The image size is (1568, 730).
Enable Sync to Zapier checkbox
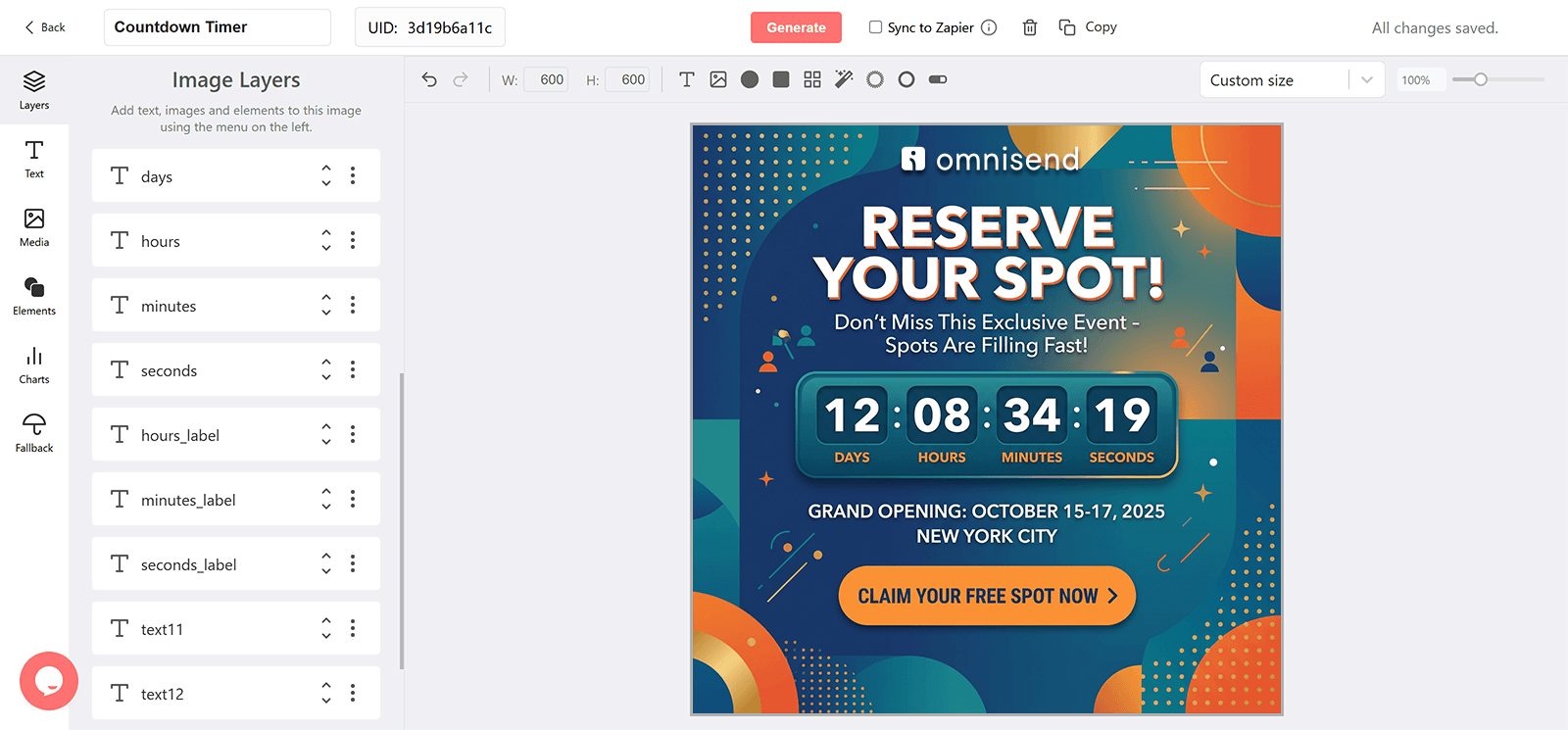(875, 27)
